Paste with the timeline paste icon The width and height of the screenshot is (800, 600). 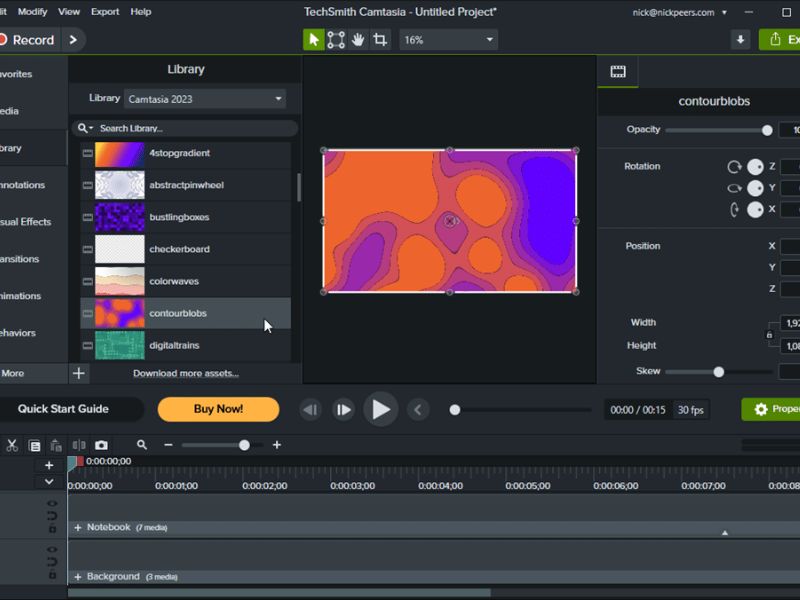56,445
